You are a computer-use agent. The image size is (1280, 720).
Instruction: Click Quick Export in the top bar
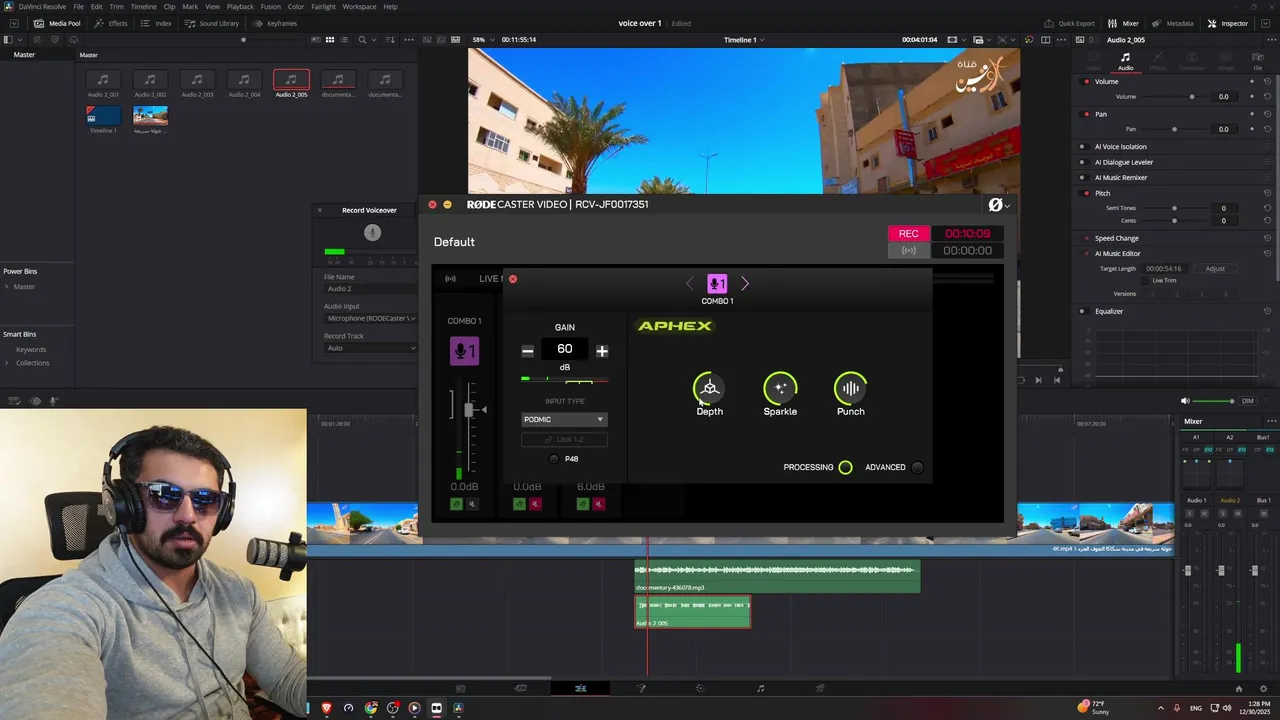(1069, 23)
